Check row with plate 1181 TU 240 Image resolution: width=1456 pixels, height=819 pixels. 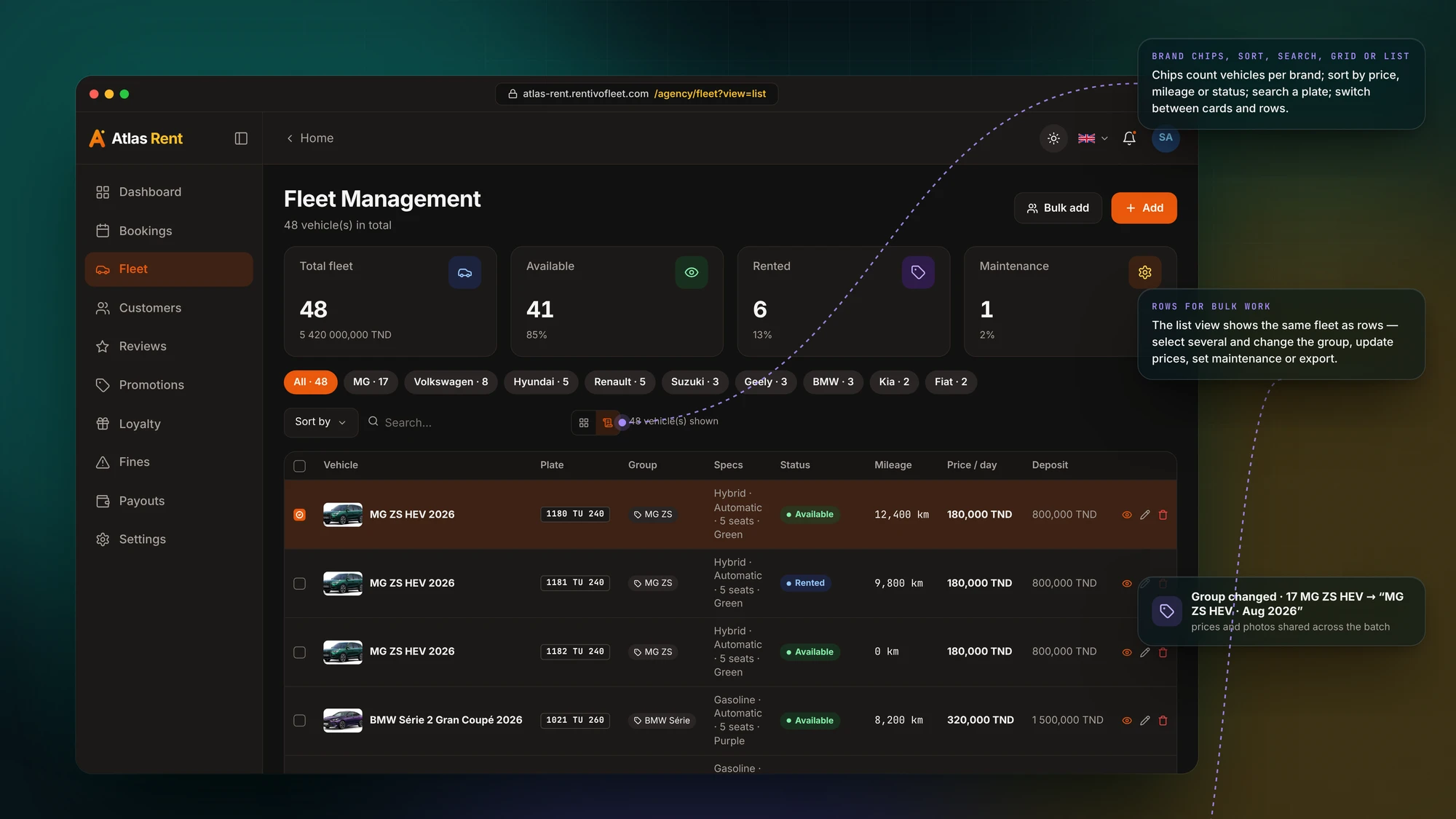(299, 584)
